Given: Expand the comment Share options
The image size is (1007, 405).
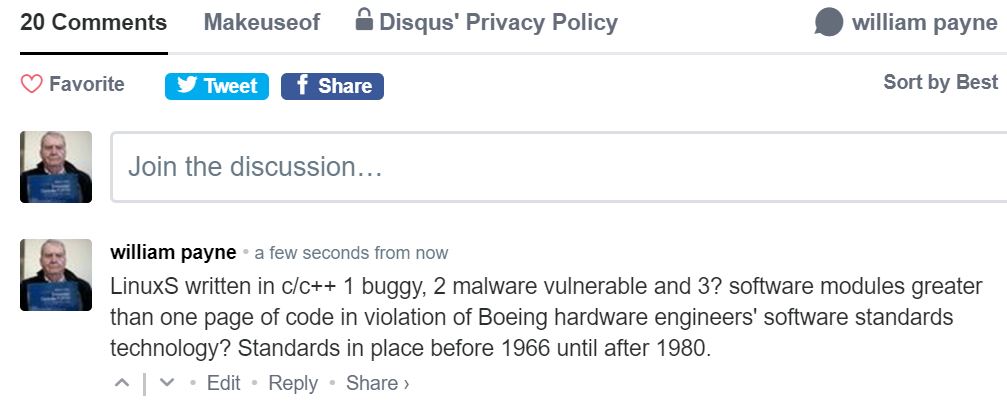Looking at the screenshot, I should pos(378,383).
